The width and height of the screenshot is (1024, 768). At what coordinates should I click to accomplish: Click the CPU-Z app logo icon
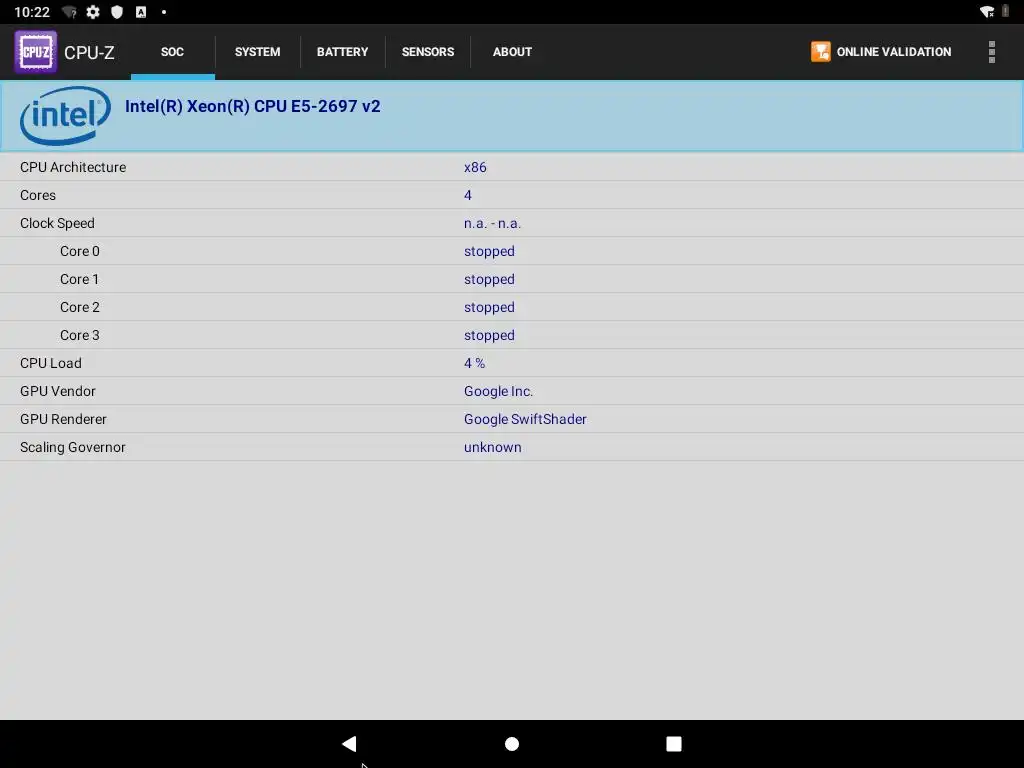point(35,52)
